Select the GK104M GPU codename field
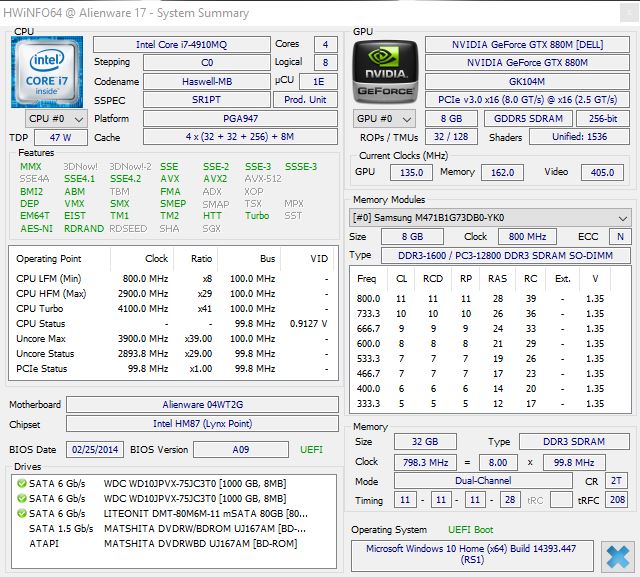Viewport: 640px width, 577px height. (x=527, y=81)
